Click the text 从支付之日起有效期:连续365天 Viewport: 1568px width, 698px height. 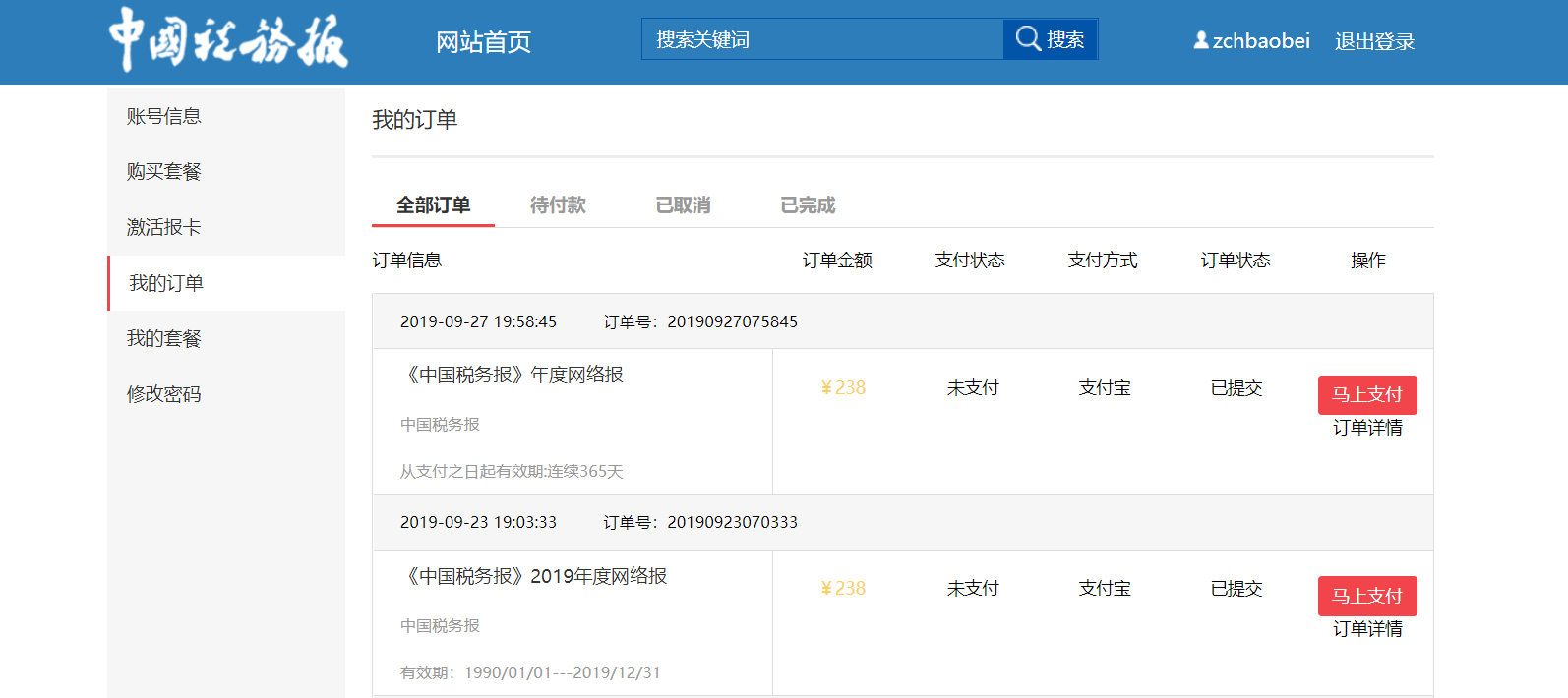click(x=512, y=471)
